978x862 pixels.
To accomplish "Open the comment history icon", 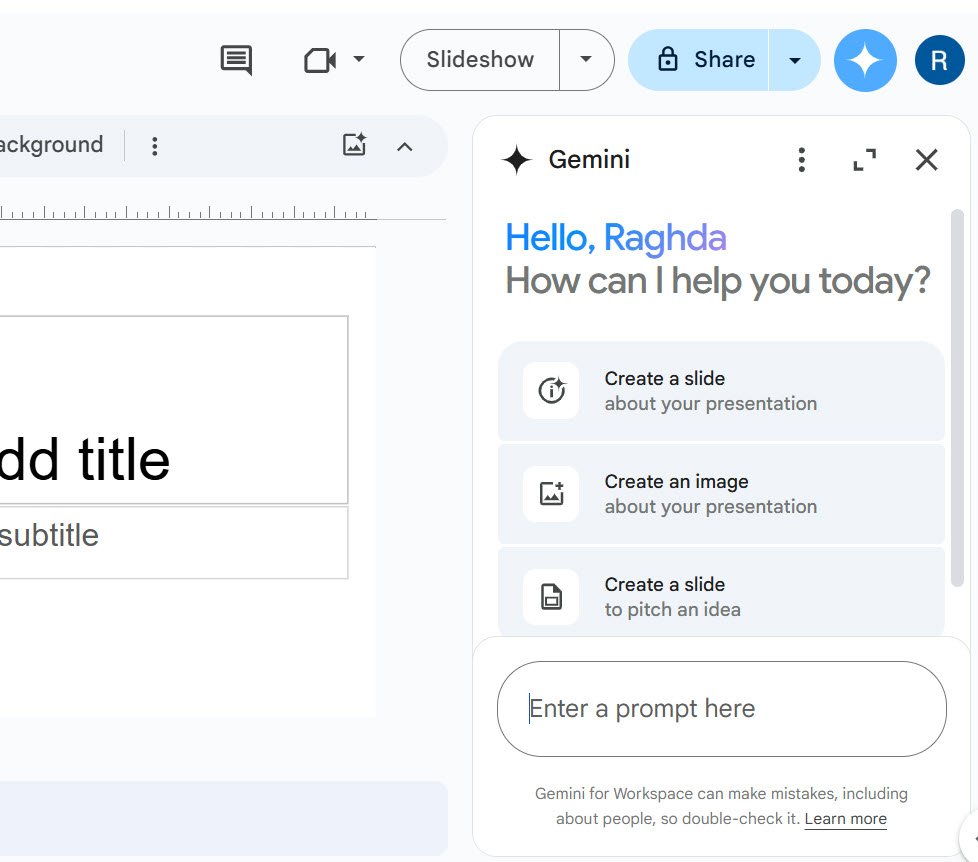I will click(236, 60).
